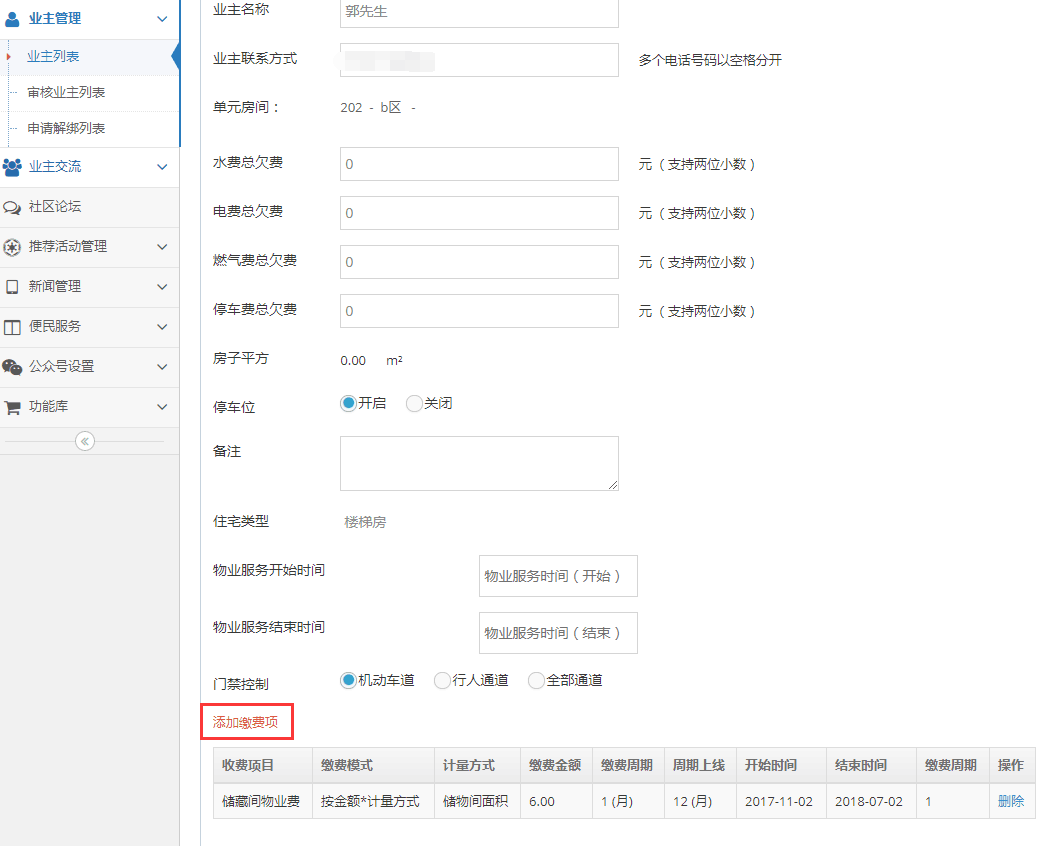Viewport: 1056px width, 846px height.
Task: Collapse the 业主管理 menu chevron
Action: point(162,19)
